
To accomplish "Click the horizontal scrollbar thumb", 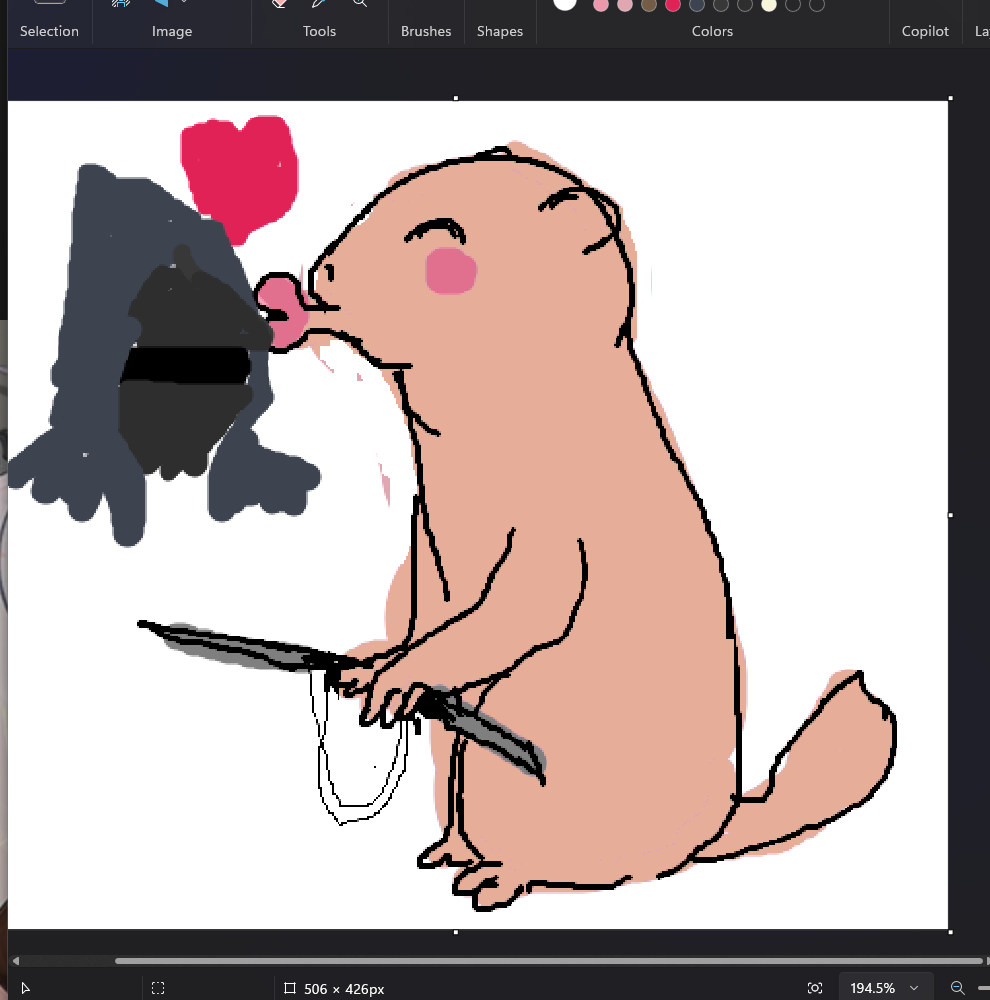I will (x=549, y=960).
